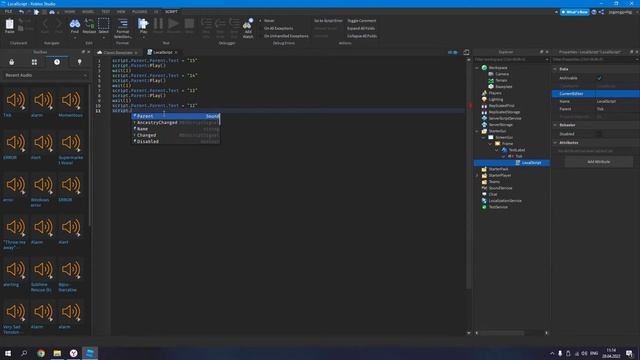Click the Explorer filter input field

pos(511,60)
